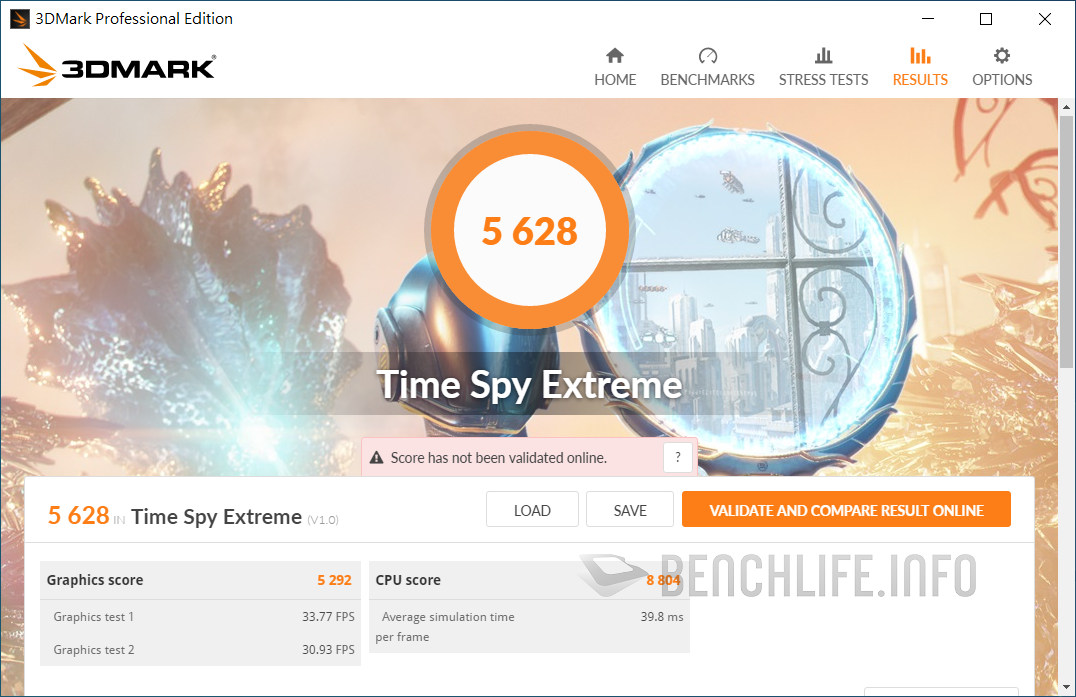Viewport: 1076px width, 697px height.
Task: Click the 3DMark title bar app icon
Action: 19,19
